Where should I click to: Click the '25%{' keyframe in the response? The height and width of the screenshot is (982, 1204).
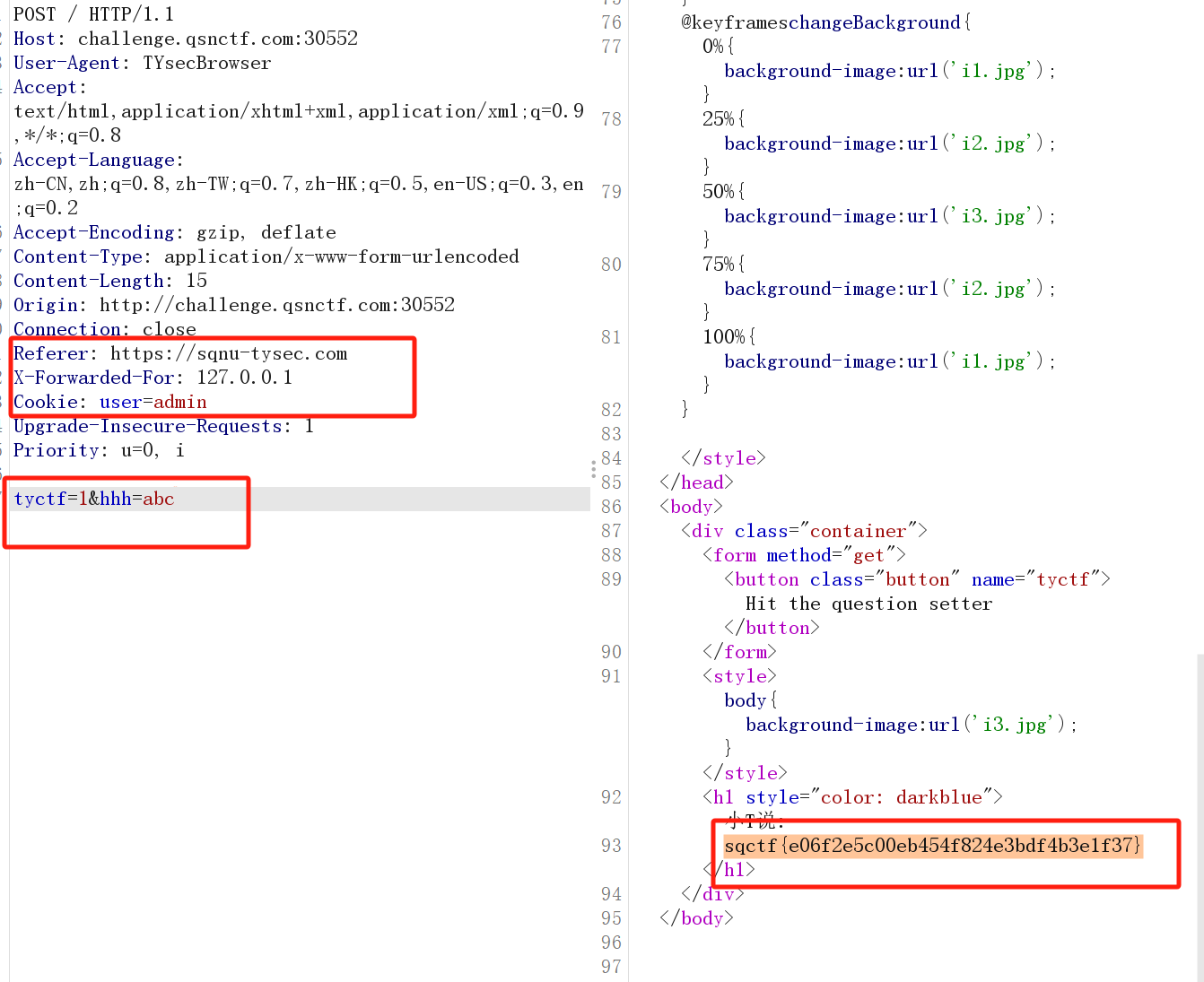click(x=724, y=119)
